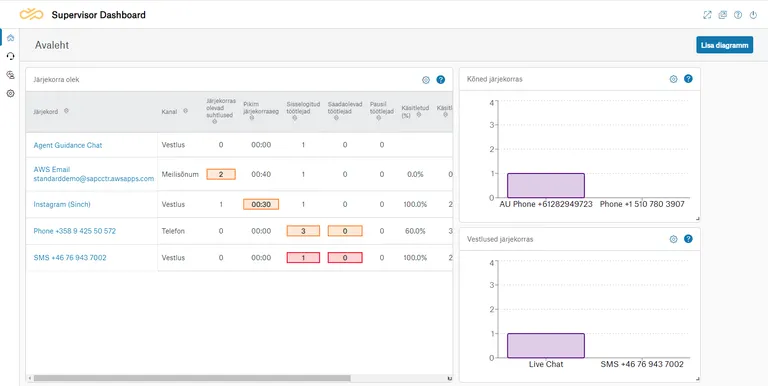Viewport: 768px width, 386px height.
Task: Click orange highlighted 3 in Phone row
Action: (x=303, y=231)
